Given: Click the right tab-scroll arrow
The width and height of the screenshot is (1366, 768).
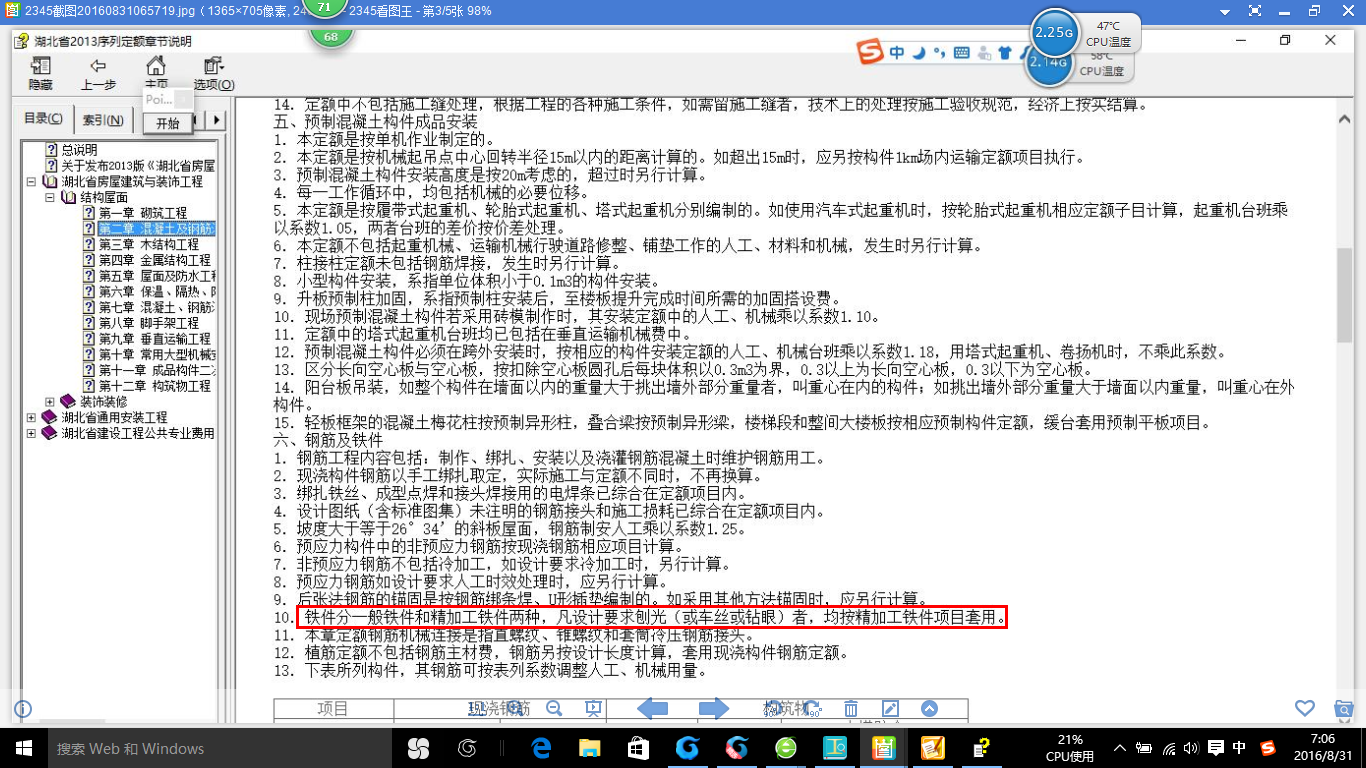Looking at the screenshot, I should point(218,121).
